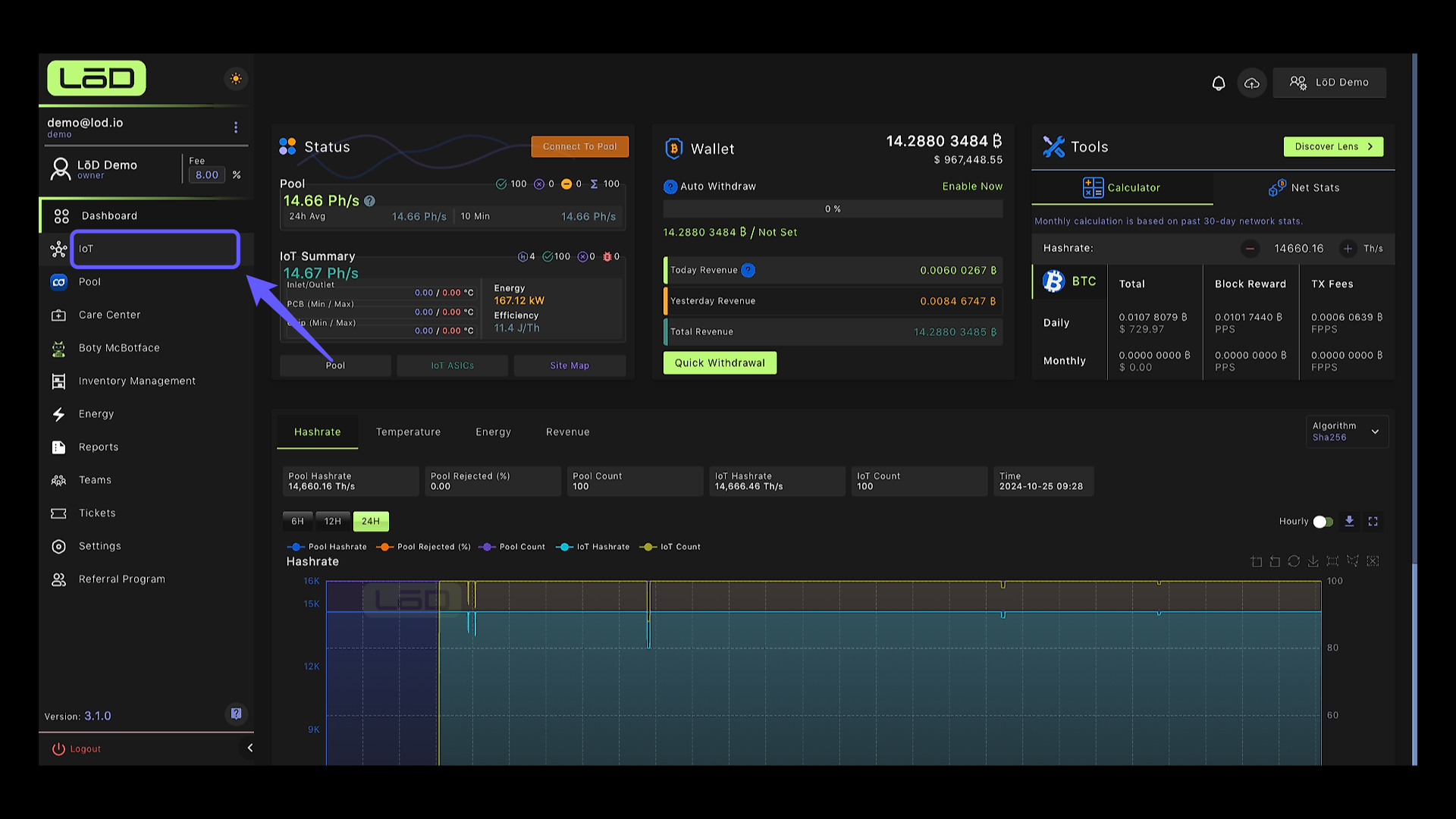Toggle IoT Hashrate legend series
The height and width of the screenshot is (819, 1456).
tap(592, 547)
